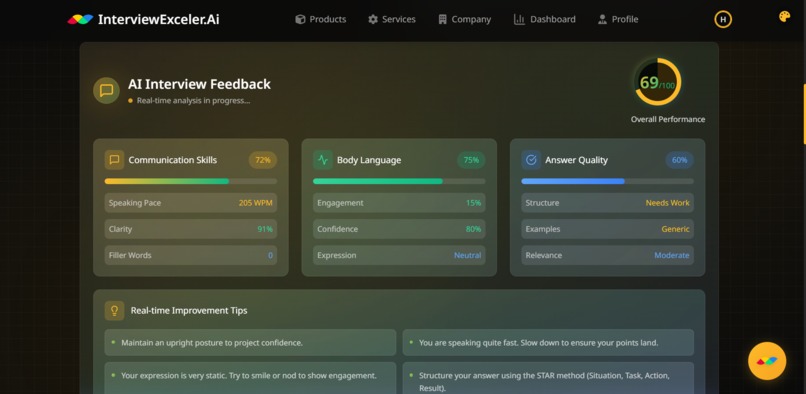Select the Examples Generic row
Image resolution: width=806 pixels, height=394 pixels.
(607, 229)
